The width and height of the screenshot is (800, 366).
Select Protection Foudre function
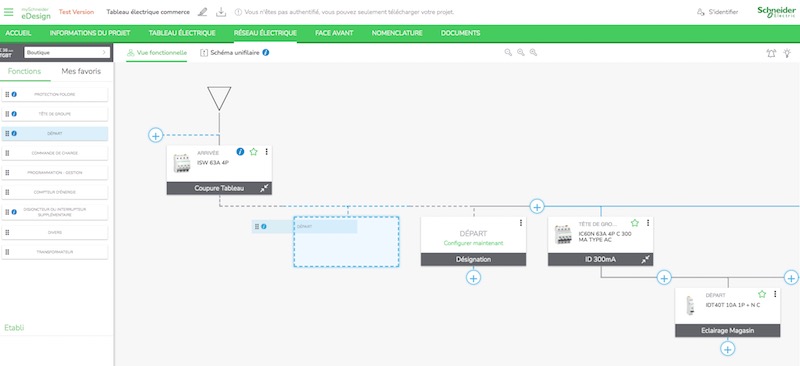[55, 94]
